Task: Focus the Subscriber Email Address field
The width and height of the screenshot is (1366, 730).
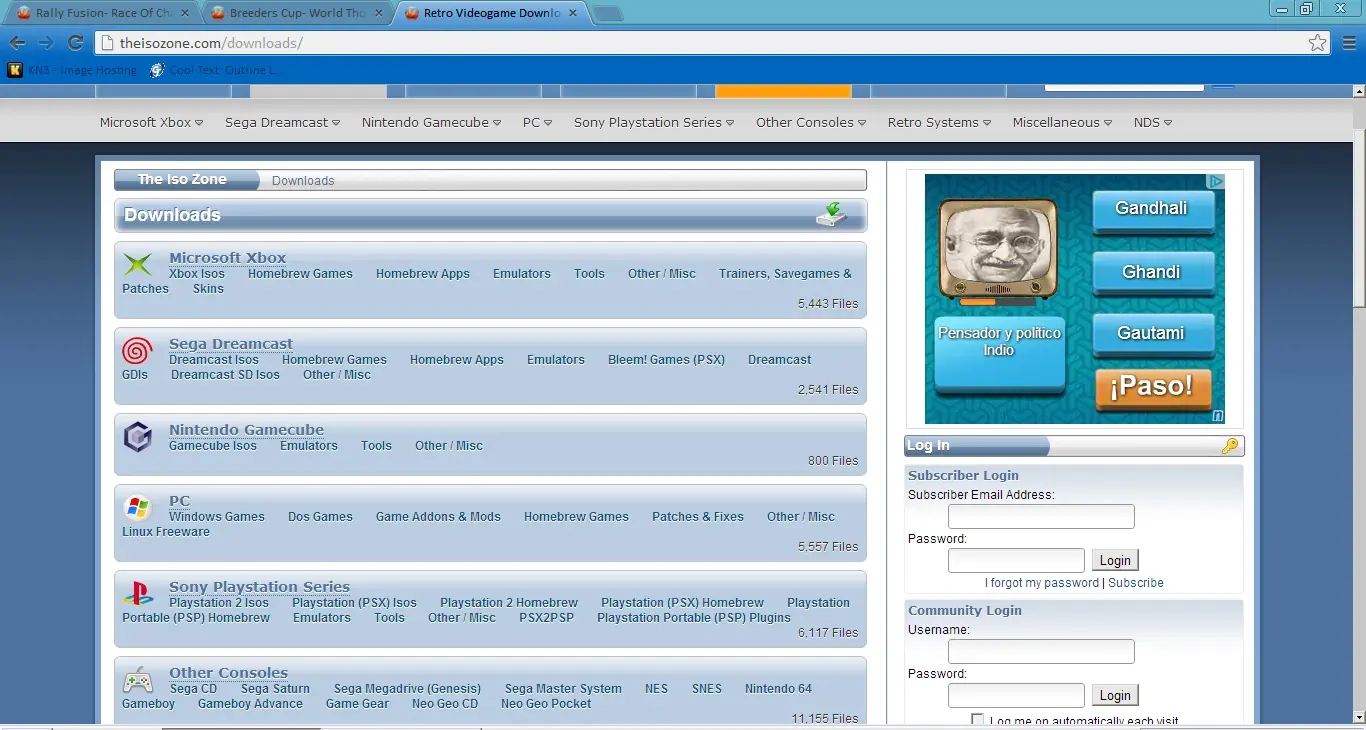Action: (1041, 516)
